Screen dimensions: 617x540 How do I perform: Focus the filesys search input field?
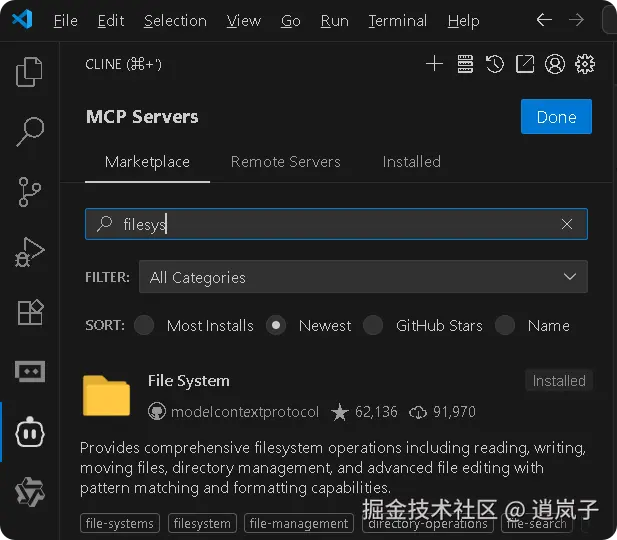click(x=336, y=224)
